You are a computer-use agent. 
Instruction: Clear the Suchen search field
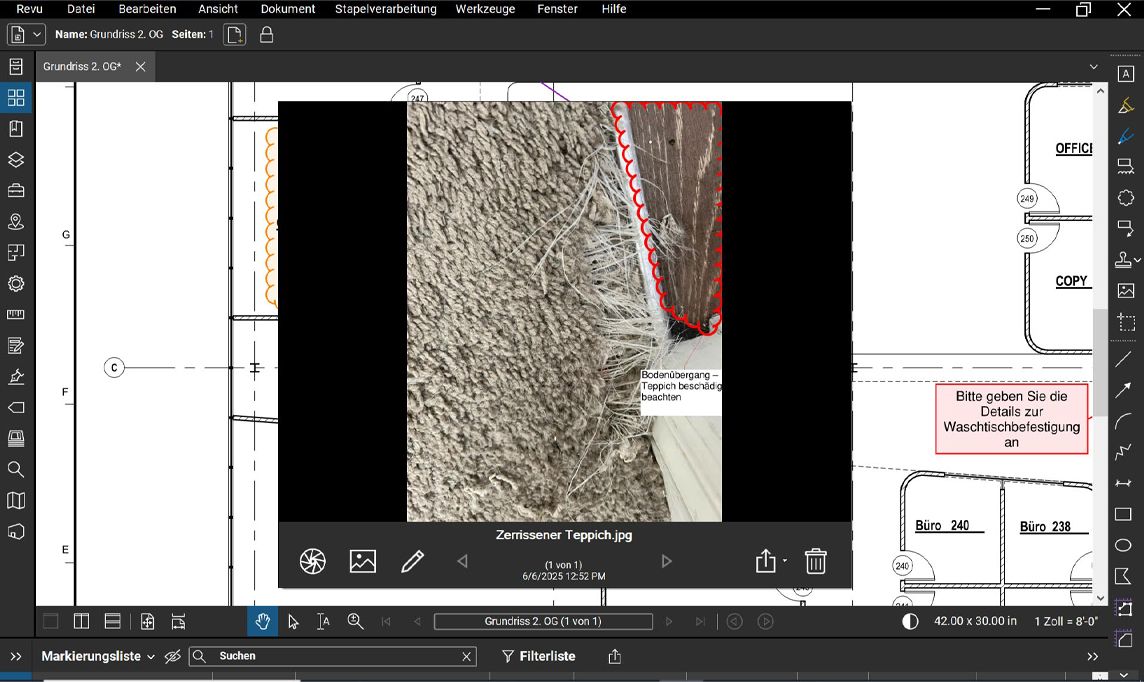[466, 656]
